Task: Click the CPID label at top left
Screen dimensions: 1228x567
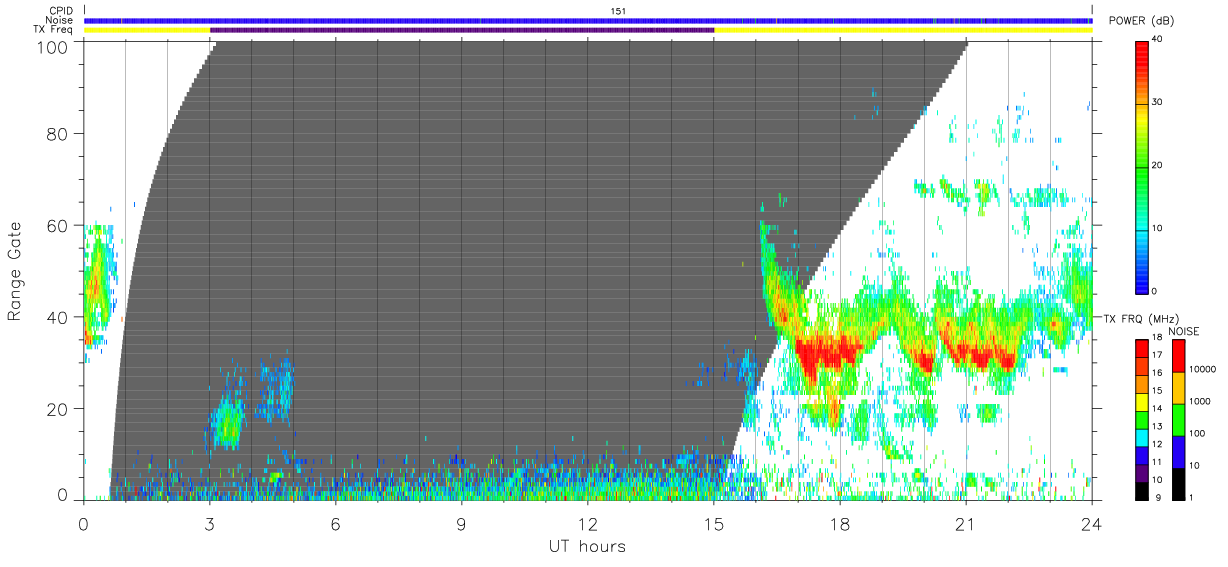Action: pyautogui.click(x=61, y=10)
